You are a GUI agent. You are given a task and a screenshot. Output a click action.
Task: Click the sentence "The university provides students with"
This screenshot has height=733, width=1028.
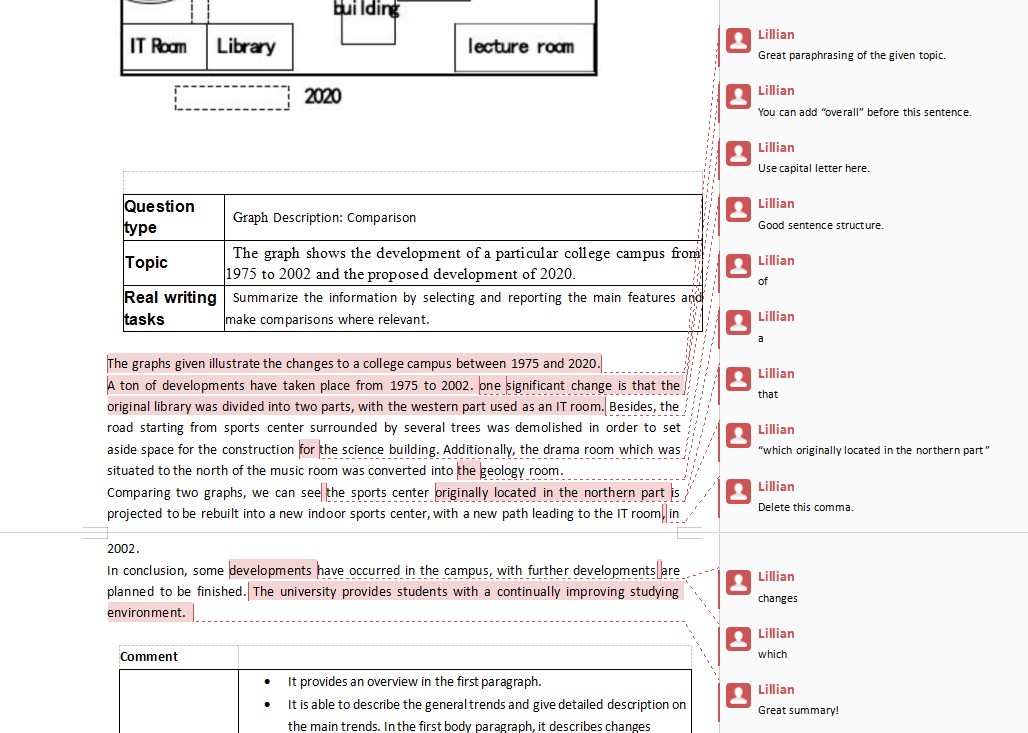pos(394,602)
